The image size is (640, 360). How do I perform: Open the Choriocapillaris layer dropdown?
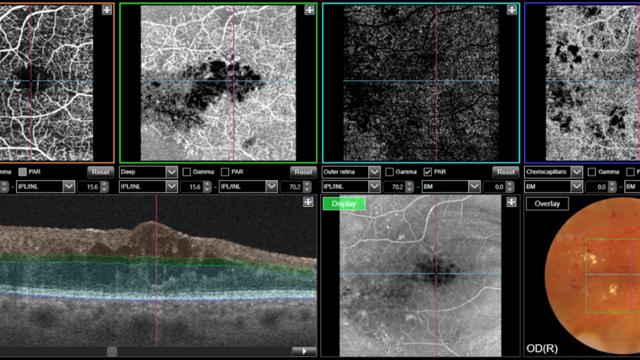tap(577, 172)
